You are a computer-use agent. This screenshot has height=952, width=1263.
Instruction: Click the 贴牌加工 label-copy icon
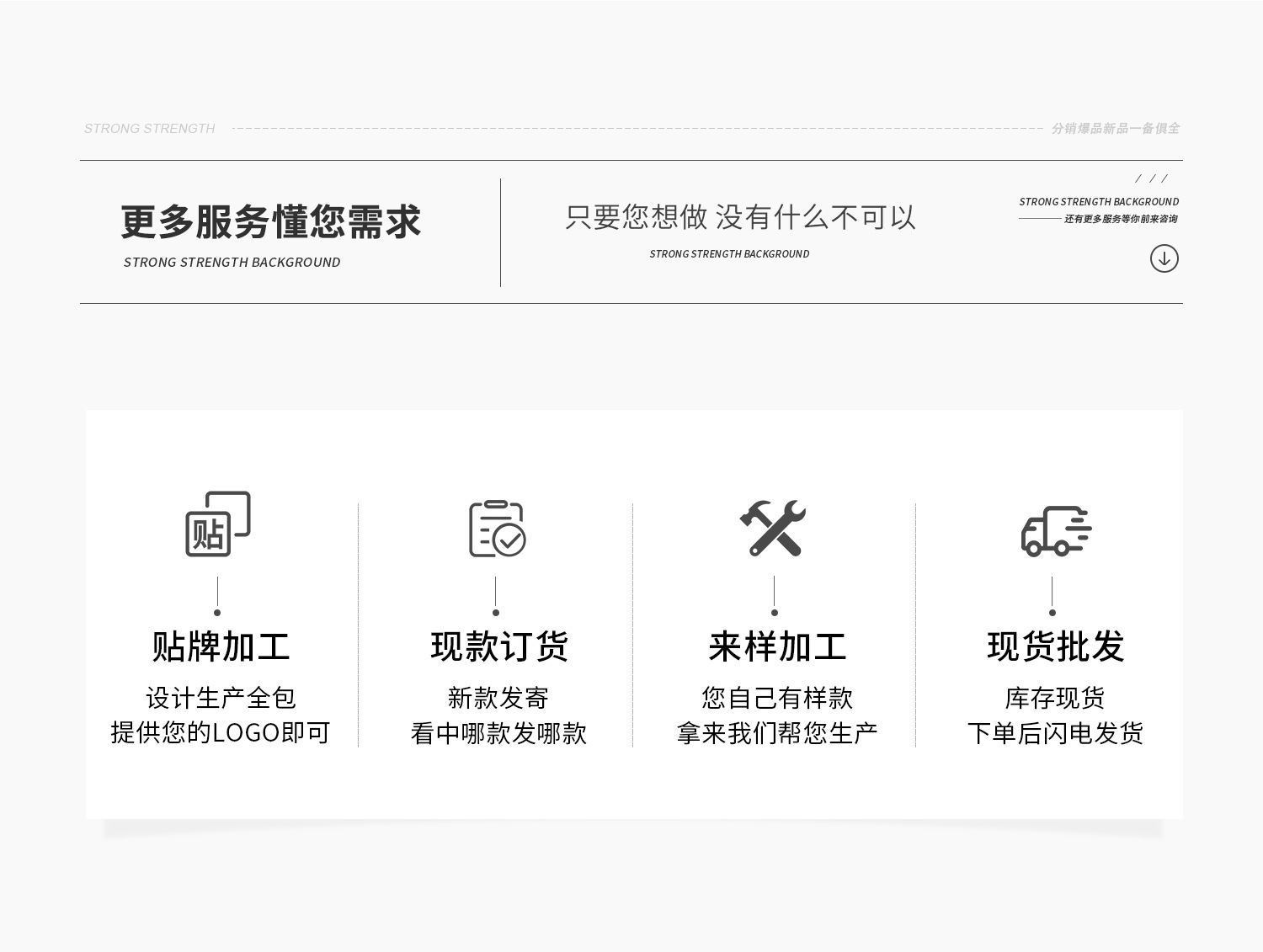pos(218,524)
